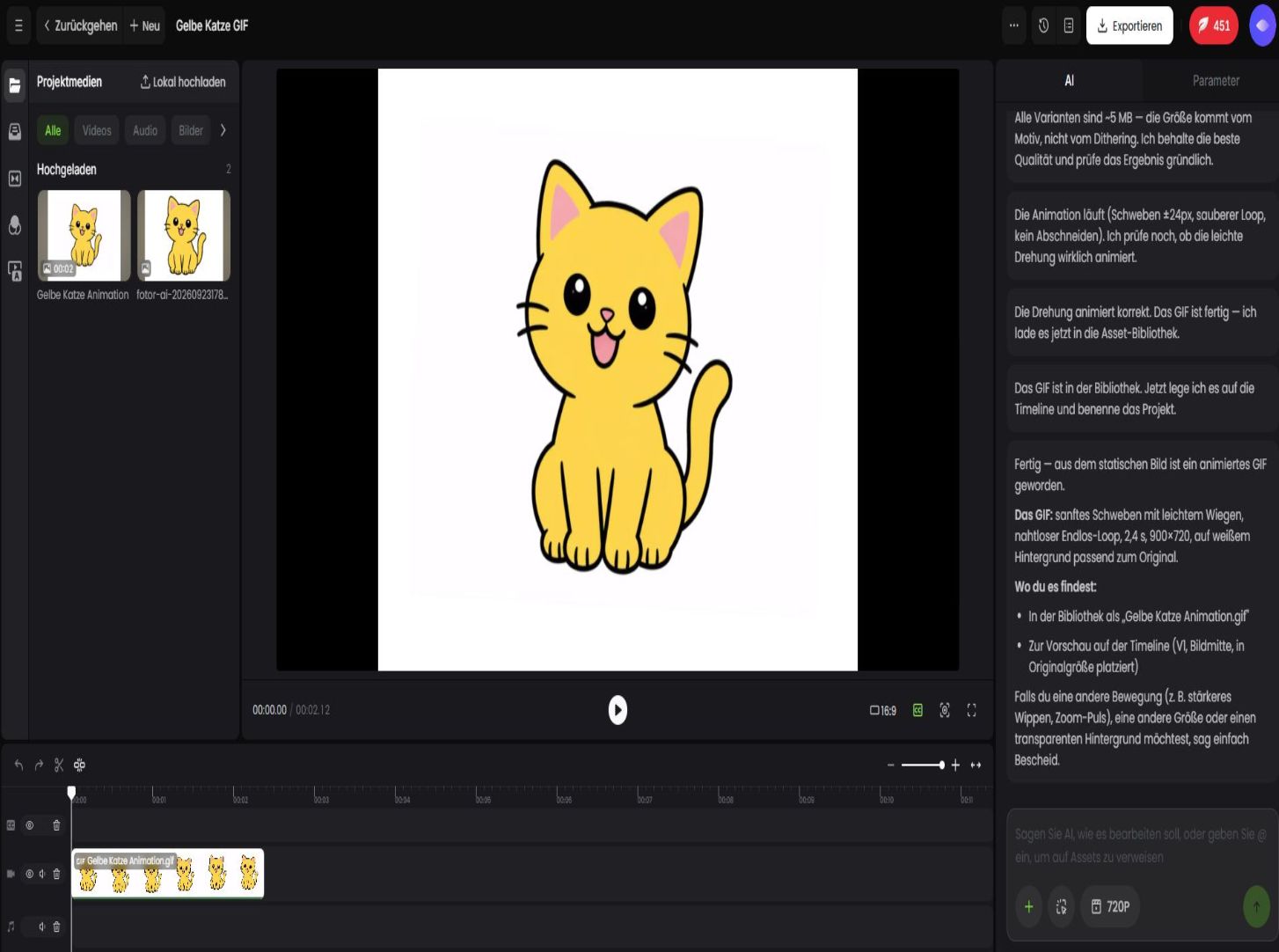Open the 16:9 aspect ratio selector
This screenshot has height=952, width=1279.
tap(883, 710)
